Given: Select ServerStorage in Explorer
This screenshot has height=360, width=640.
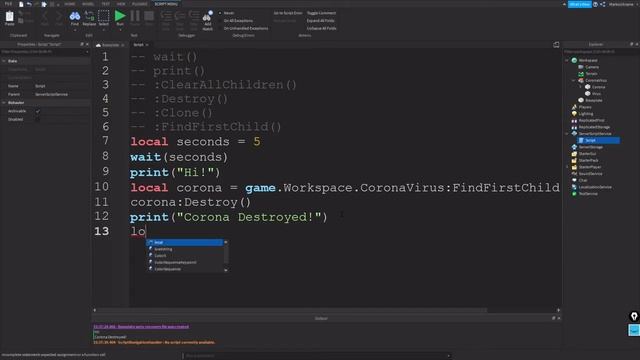Looking at the screenshot, I should [587, 147].
